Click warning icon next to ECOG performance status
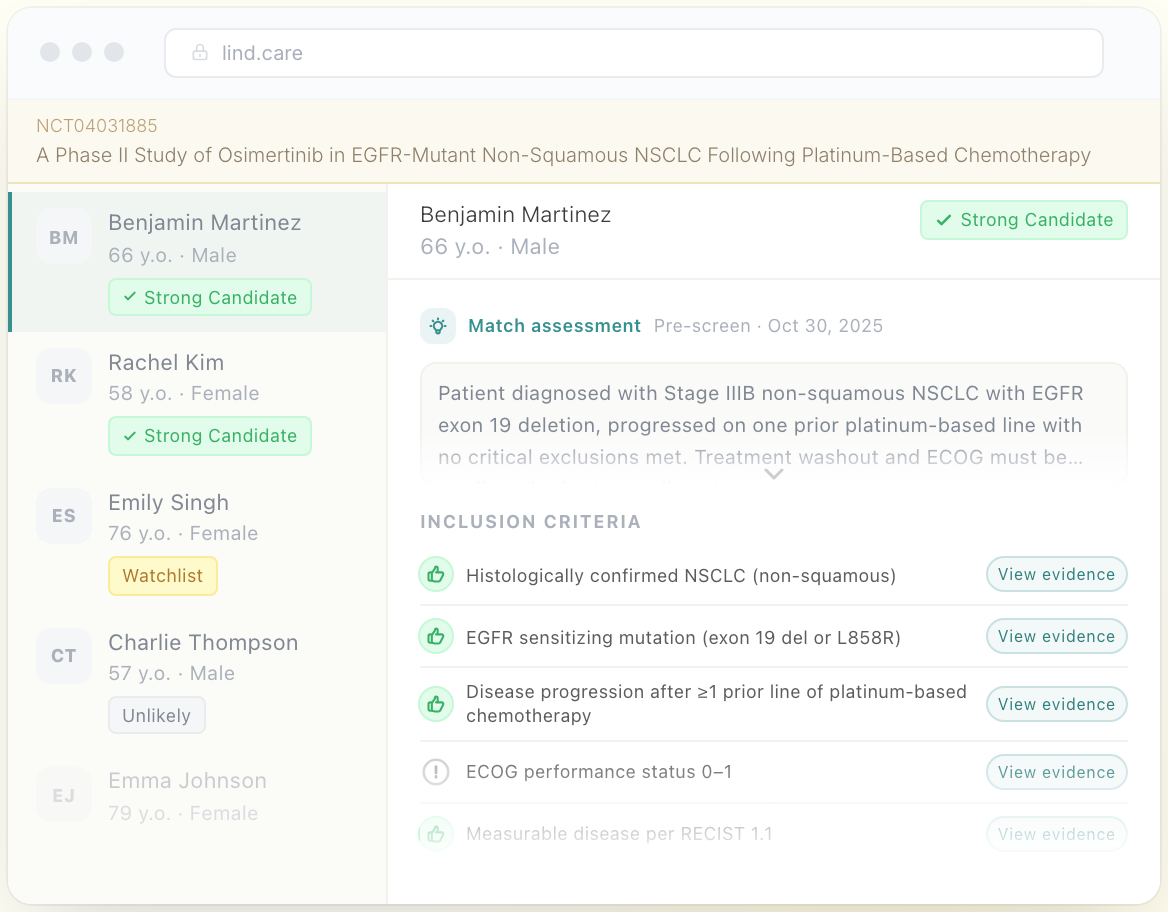Image resolution: width=1168 pixels, height=912 pixels. (436, 771)
